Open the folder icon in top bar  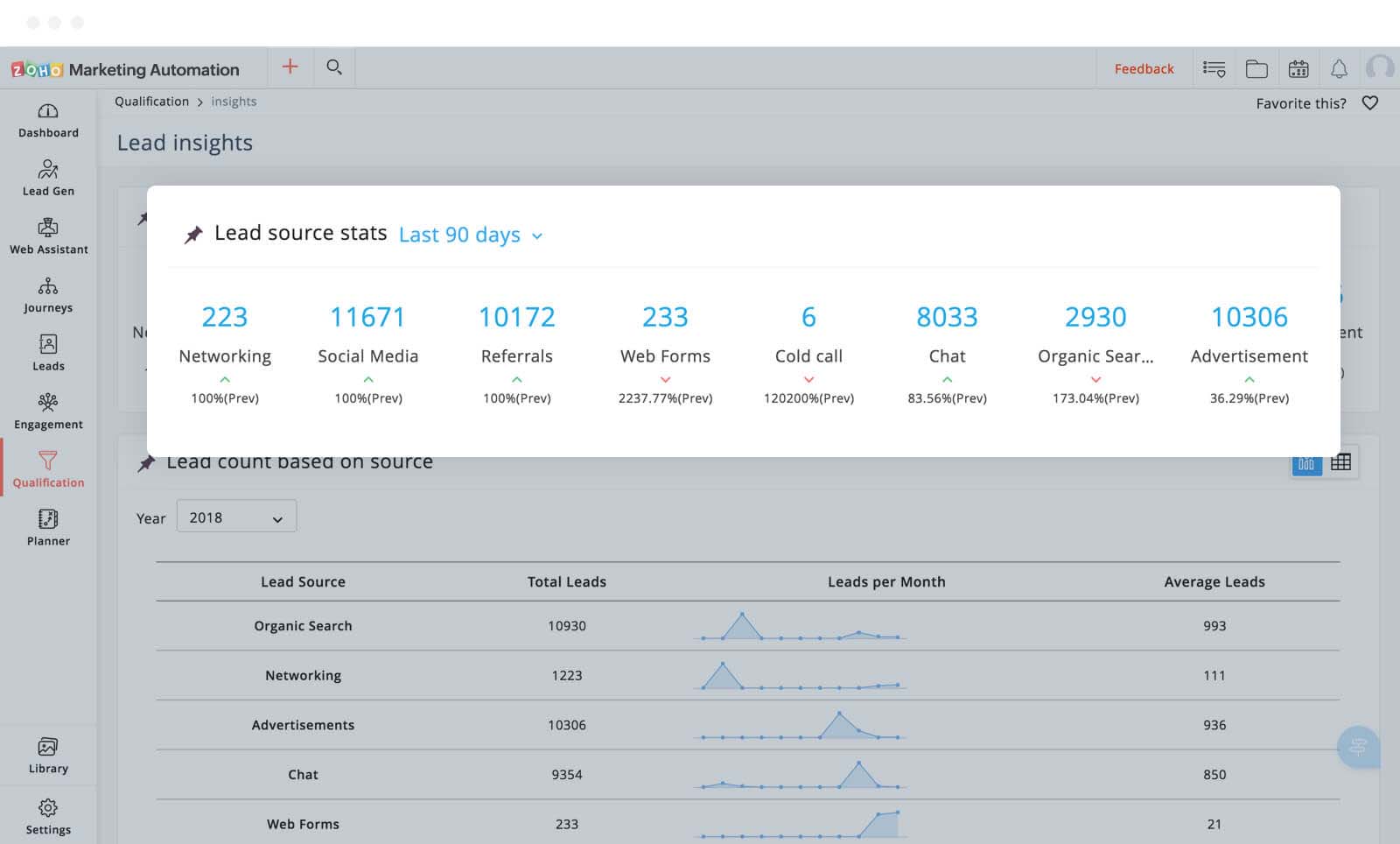point(1256,69)
